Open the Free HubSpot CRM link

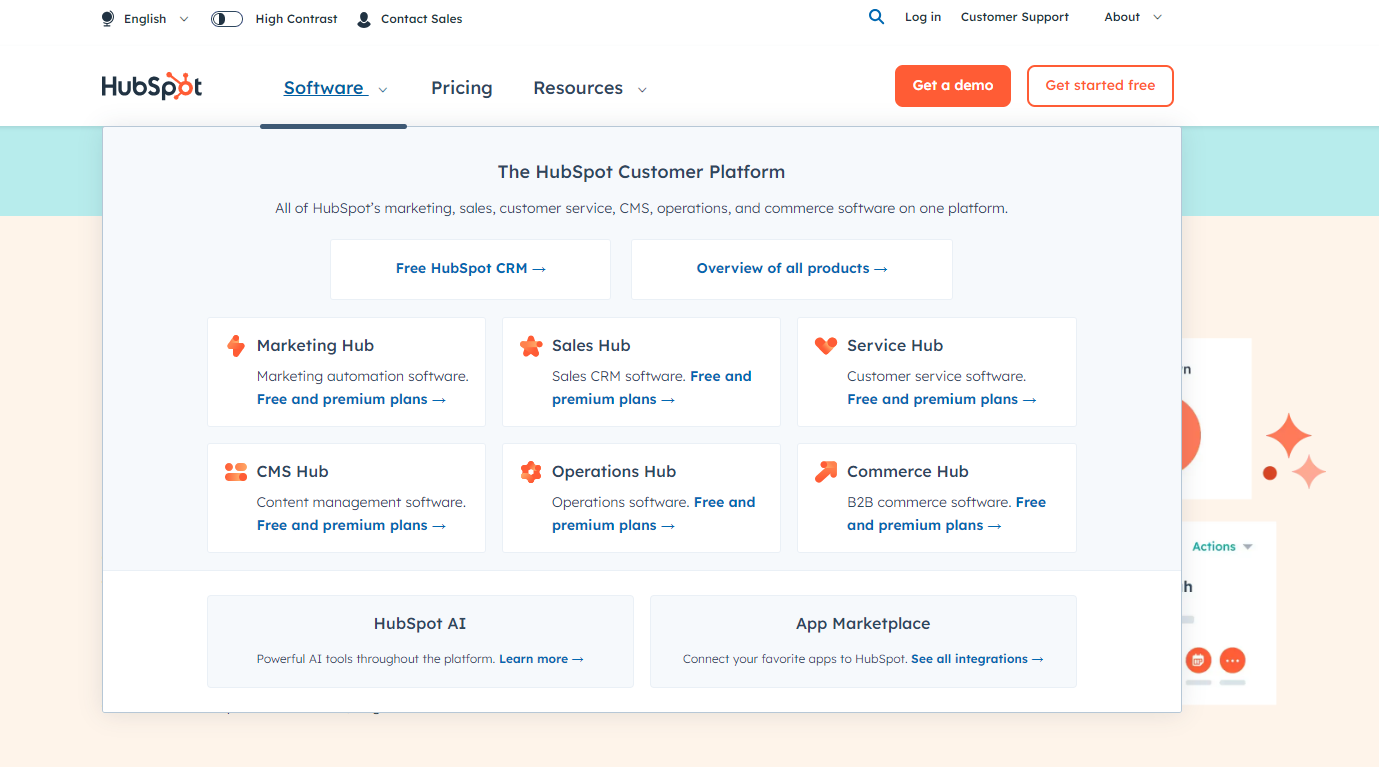click(471, 268)
